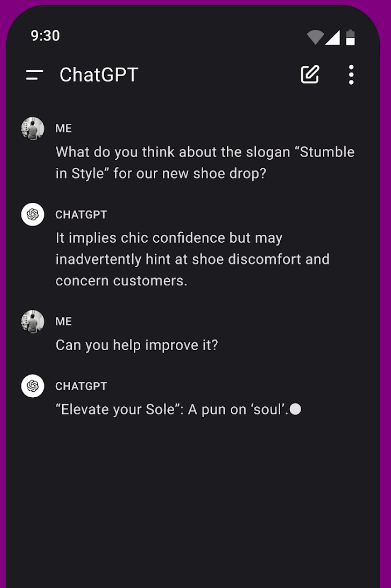Image resolution: width=391 pixels, height=588 pixels.
Task: Open the three-dot overflow menu
Action: [351, 75]
